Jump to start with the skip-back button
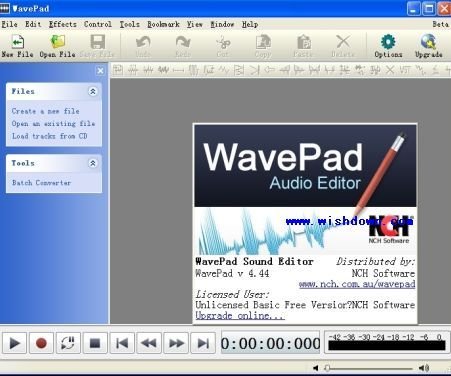Screen dimensions: 451x376 point(122,343)
